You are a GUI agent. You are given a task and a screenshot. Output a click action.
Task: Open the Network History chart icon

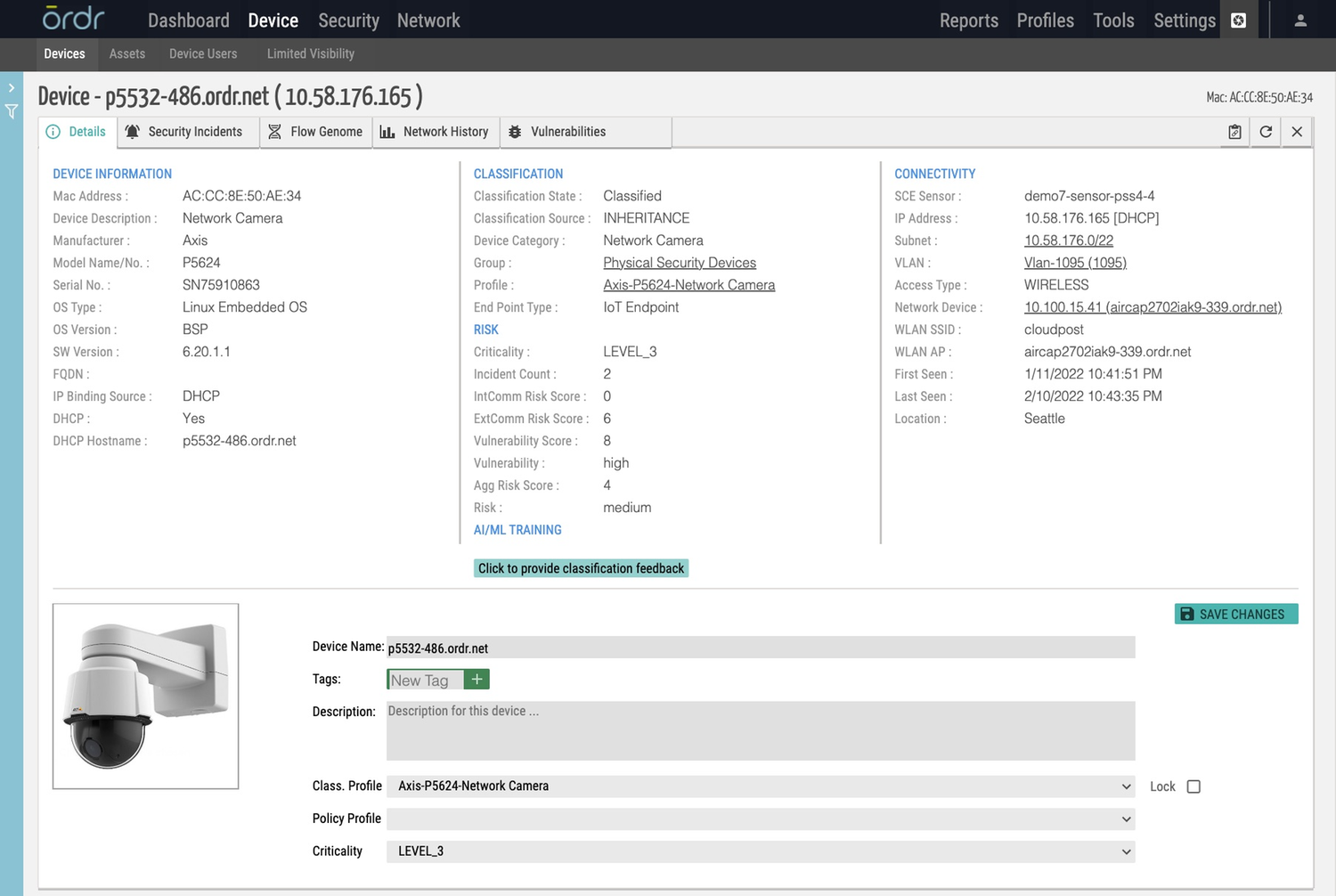click(387, 132)
